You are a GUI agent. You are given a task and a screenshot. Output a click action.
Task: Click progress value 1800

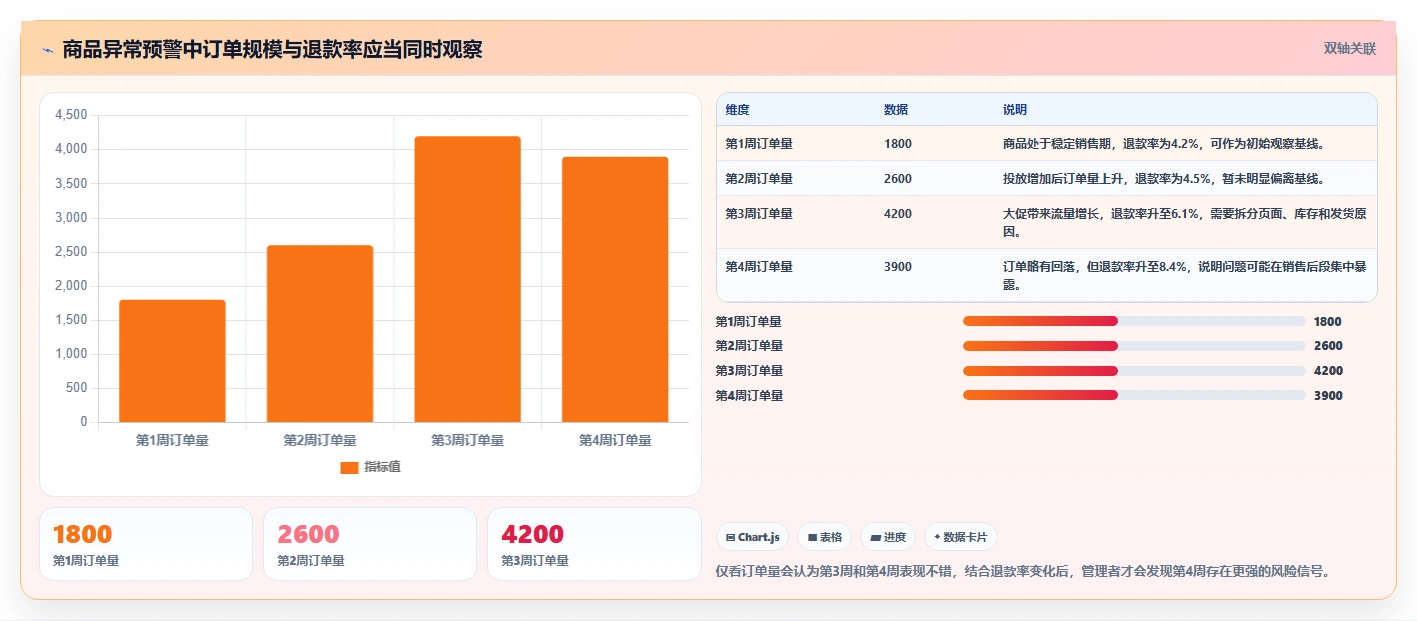click(1328, 321)
